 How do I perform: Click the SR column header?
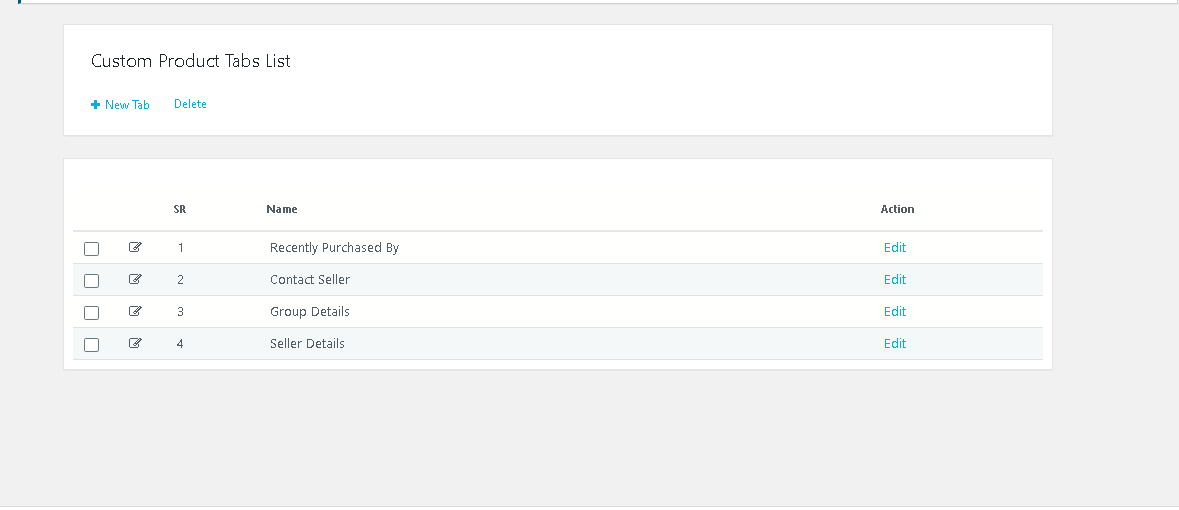[x=180, y=210]
